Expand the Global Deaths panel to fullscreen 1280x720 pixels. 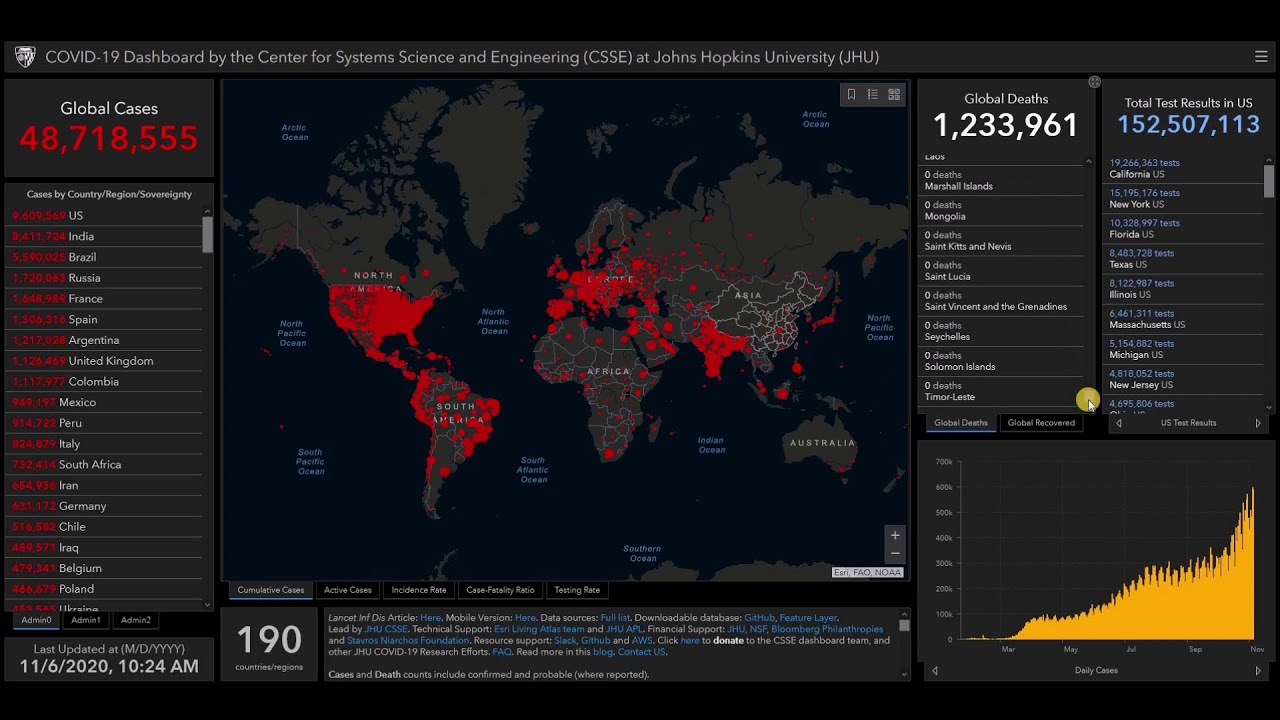tap(1094, 82)
